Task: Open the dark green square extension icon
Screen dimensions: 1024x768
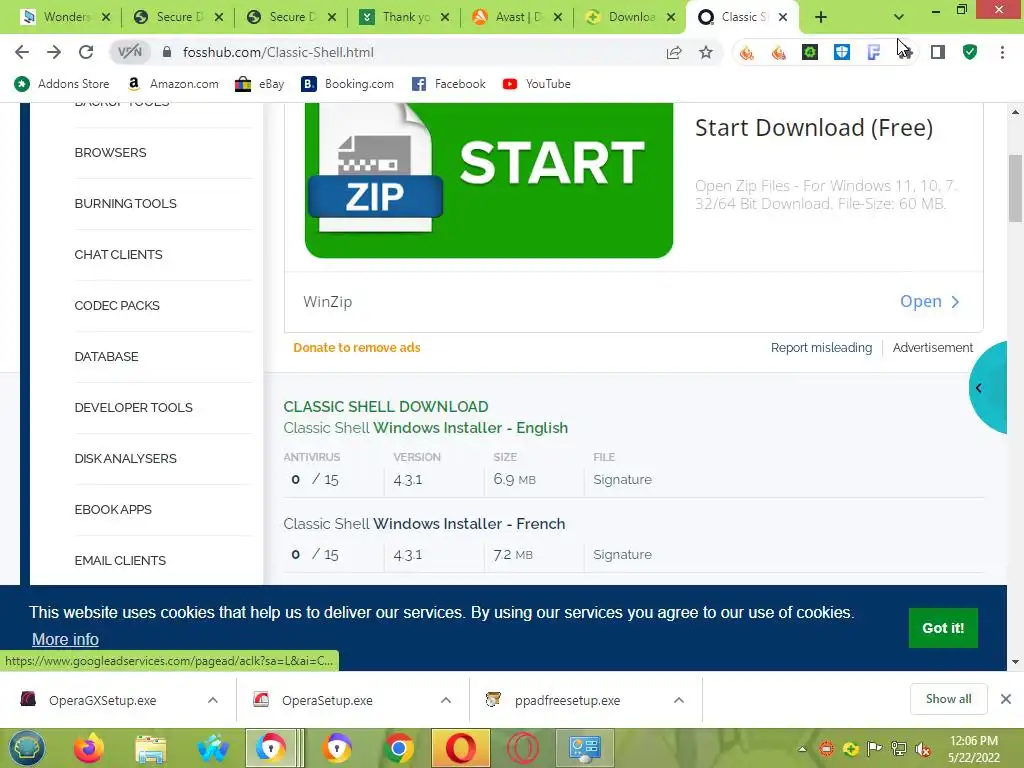Action: pyautogui.click(x=810, y=52)
